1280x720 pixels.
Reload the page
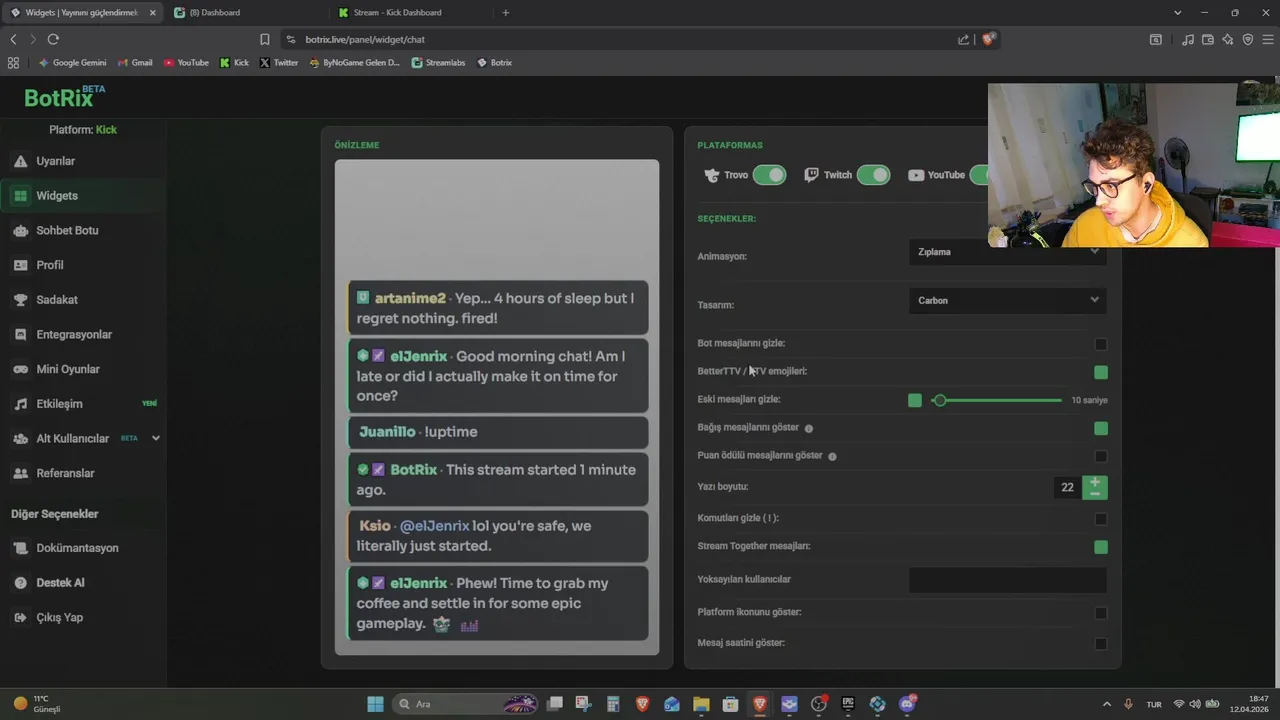tap(53, 39)
